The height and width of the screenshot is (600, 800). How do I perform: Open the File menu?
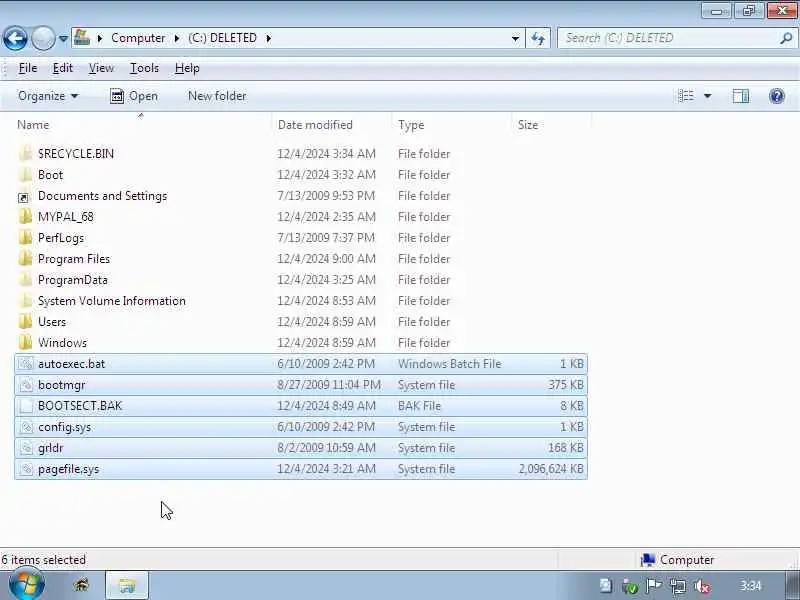[x=28, y=68]
